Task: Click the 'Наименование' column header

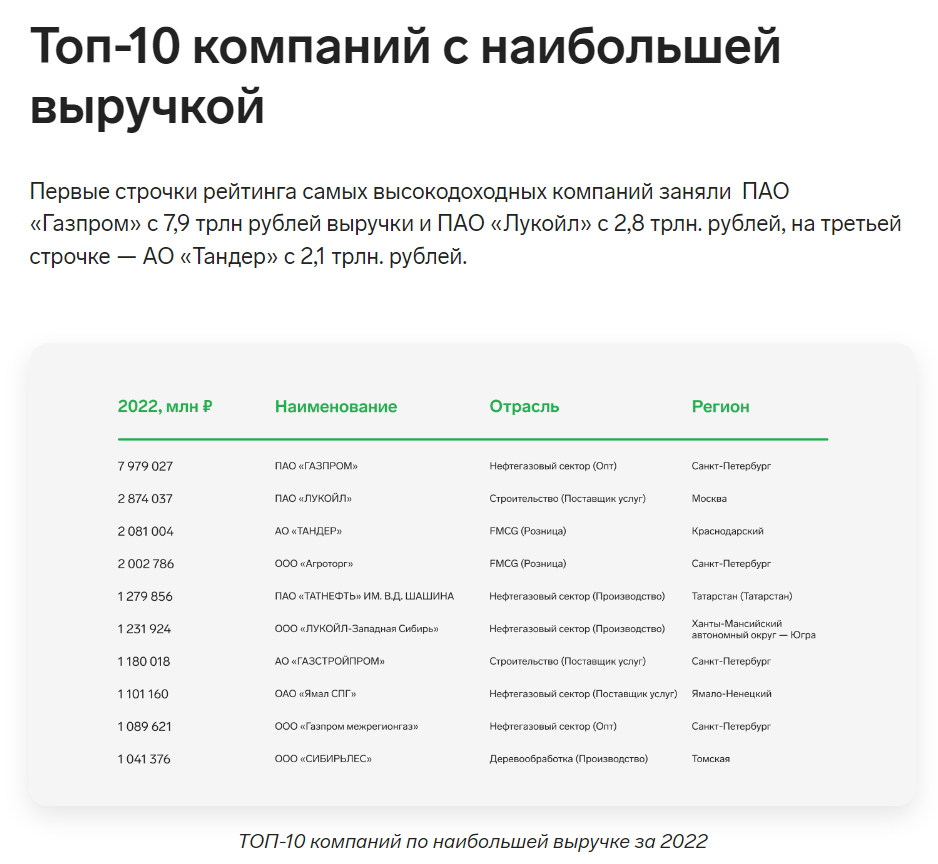Action: point(336,407)
